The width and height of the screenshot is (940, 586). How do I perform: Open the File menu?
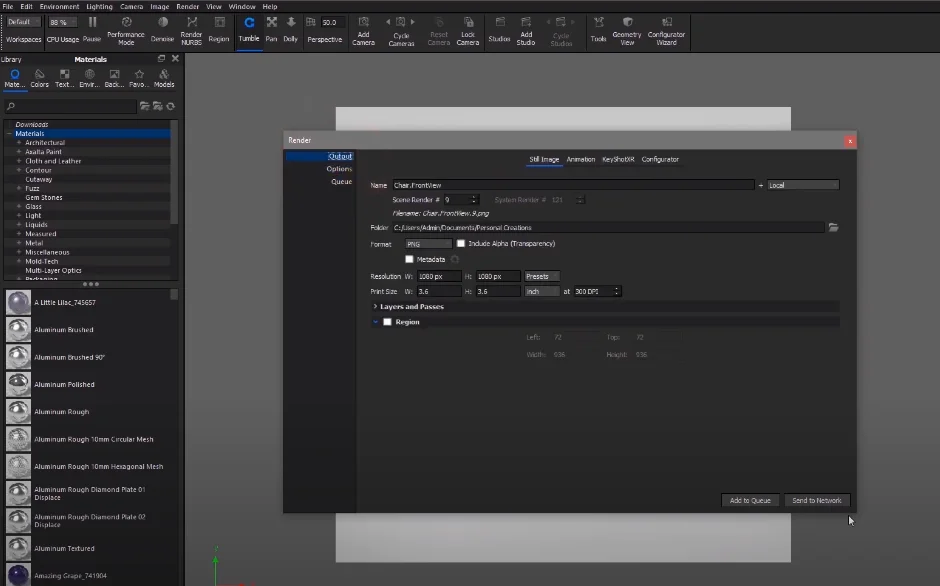[x=8, y=7]
